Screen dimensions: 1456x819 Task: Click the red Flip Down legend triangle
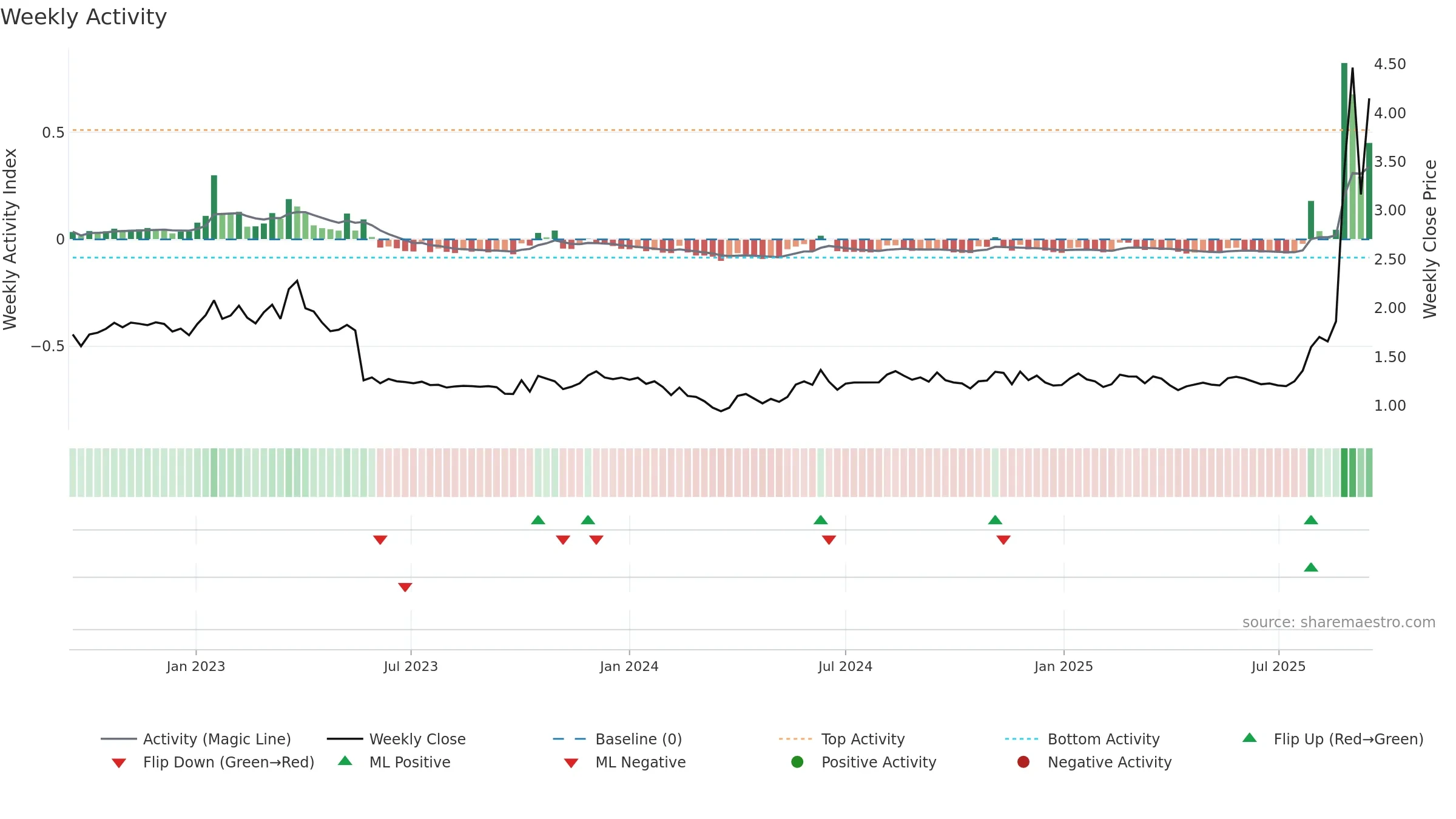pyautogui.click(x=119, y=763)
